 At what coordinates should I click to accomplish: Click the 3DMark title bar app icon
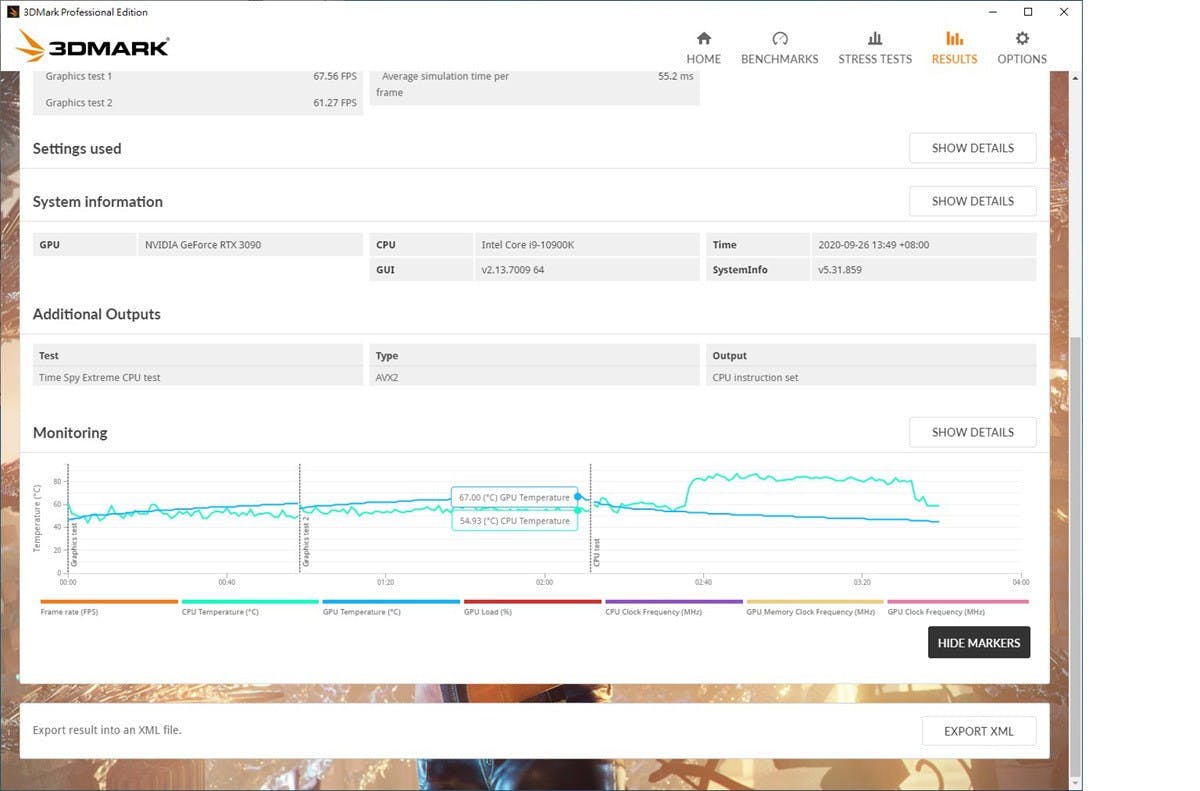coord(13,12)
